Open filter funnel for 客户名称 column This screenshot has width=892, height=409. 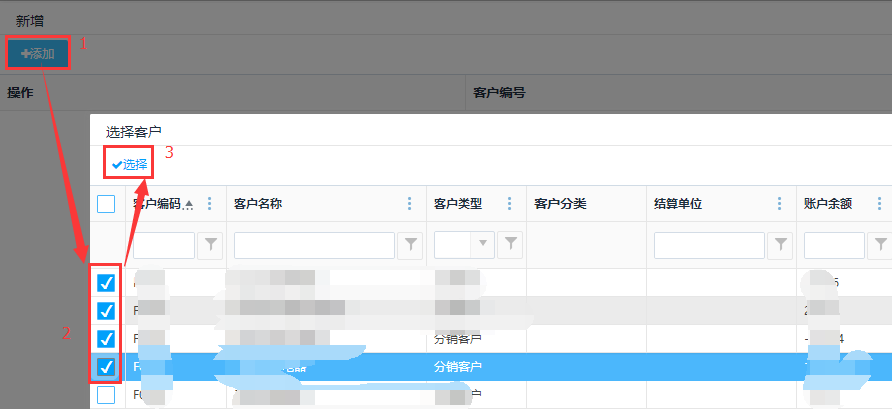412,245
